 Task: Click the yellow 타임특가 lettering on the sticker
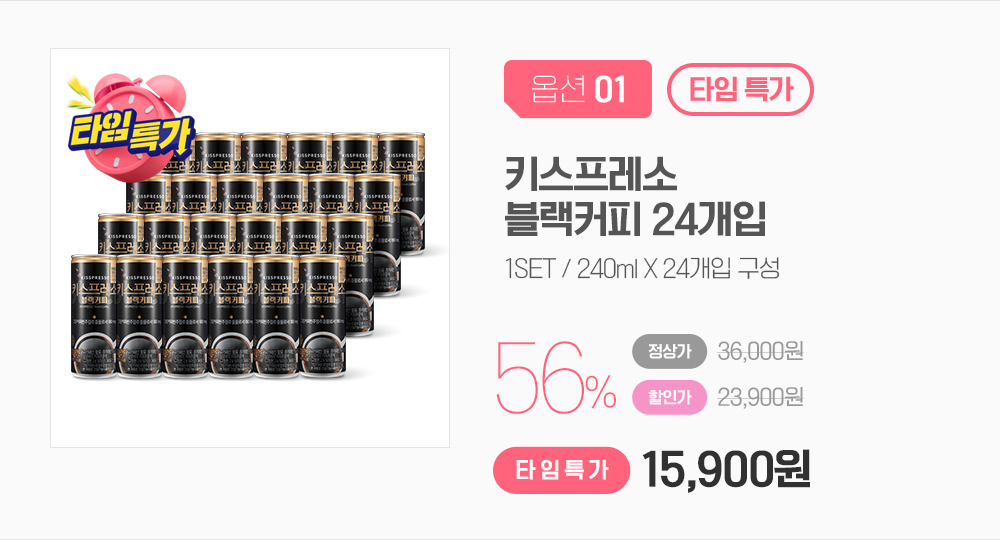[x=130, y=133]
